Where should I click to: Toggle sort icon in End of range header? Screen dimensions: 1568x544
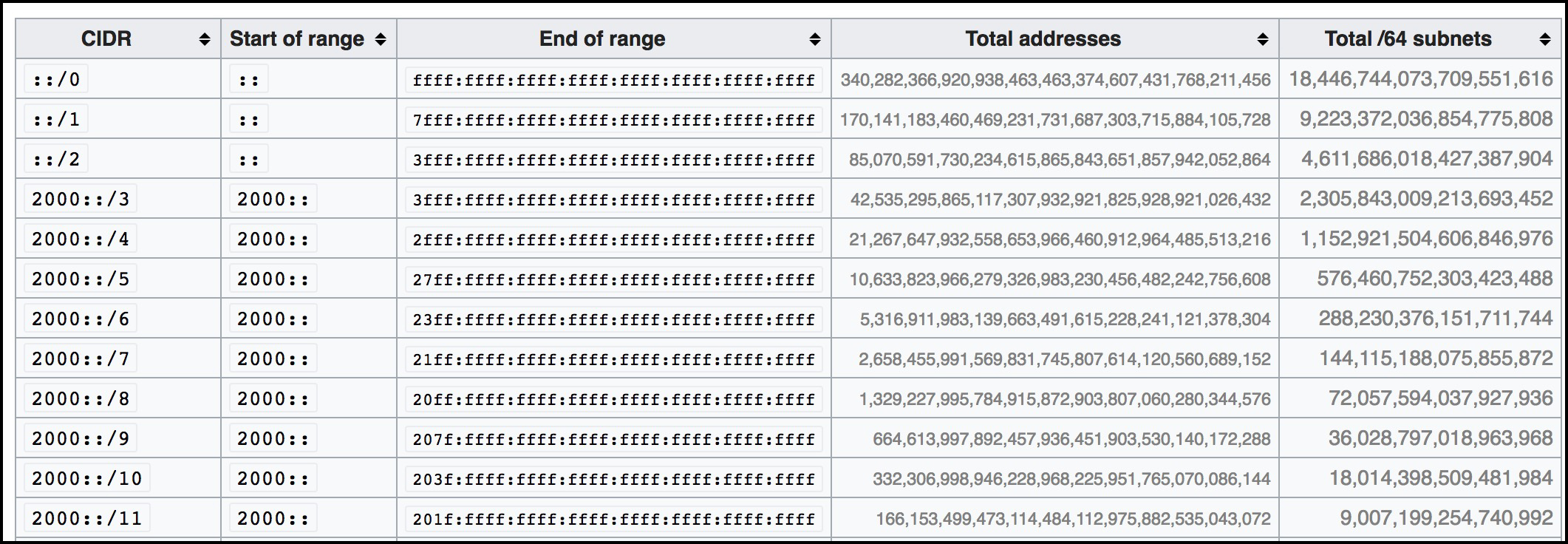point(815,40)
